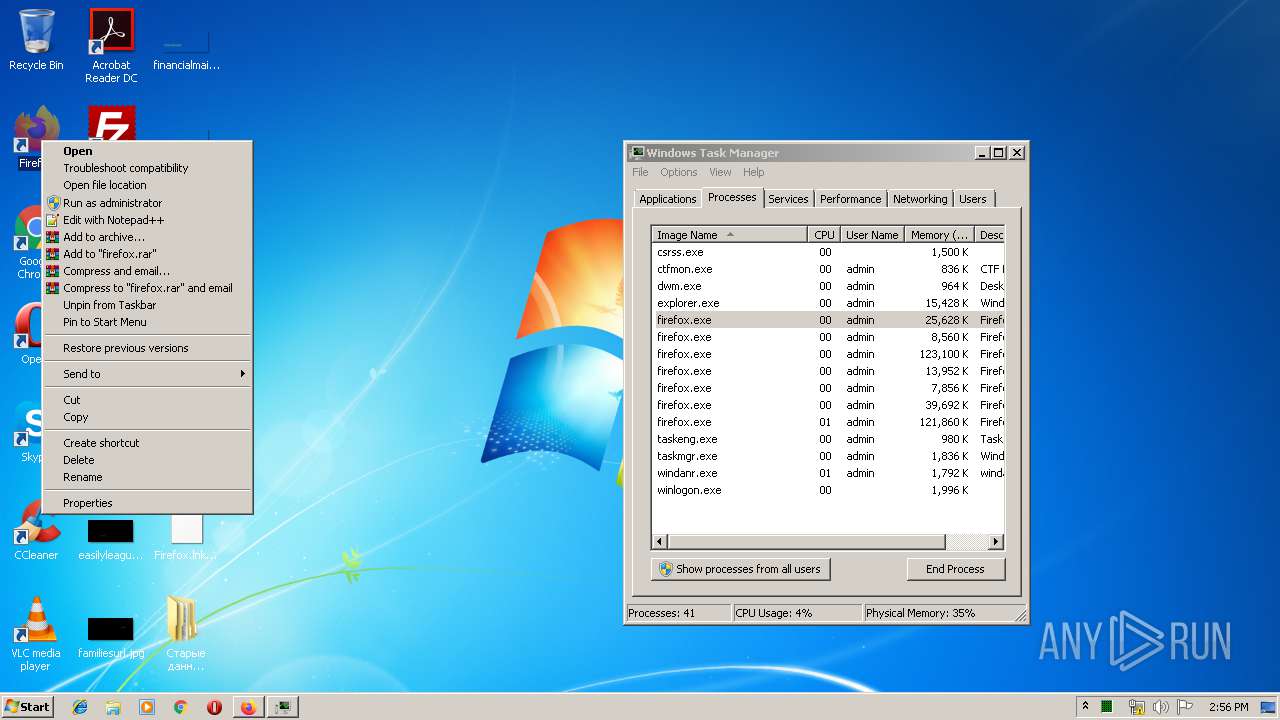The width and height of the screenshot is (1280, 720).
Task: Show hidden system tray icons
Action: 1085,707
